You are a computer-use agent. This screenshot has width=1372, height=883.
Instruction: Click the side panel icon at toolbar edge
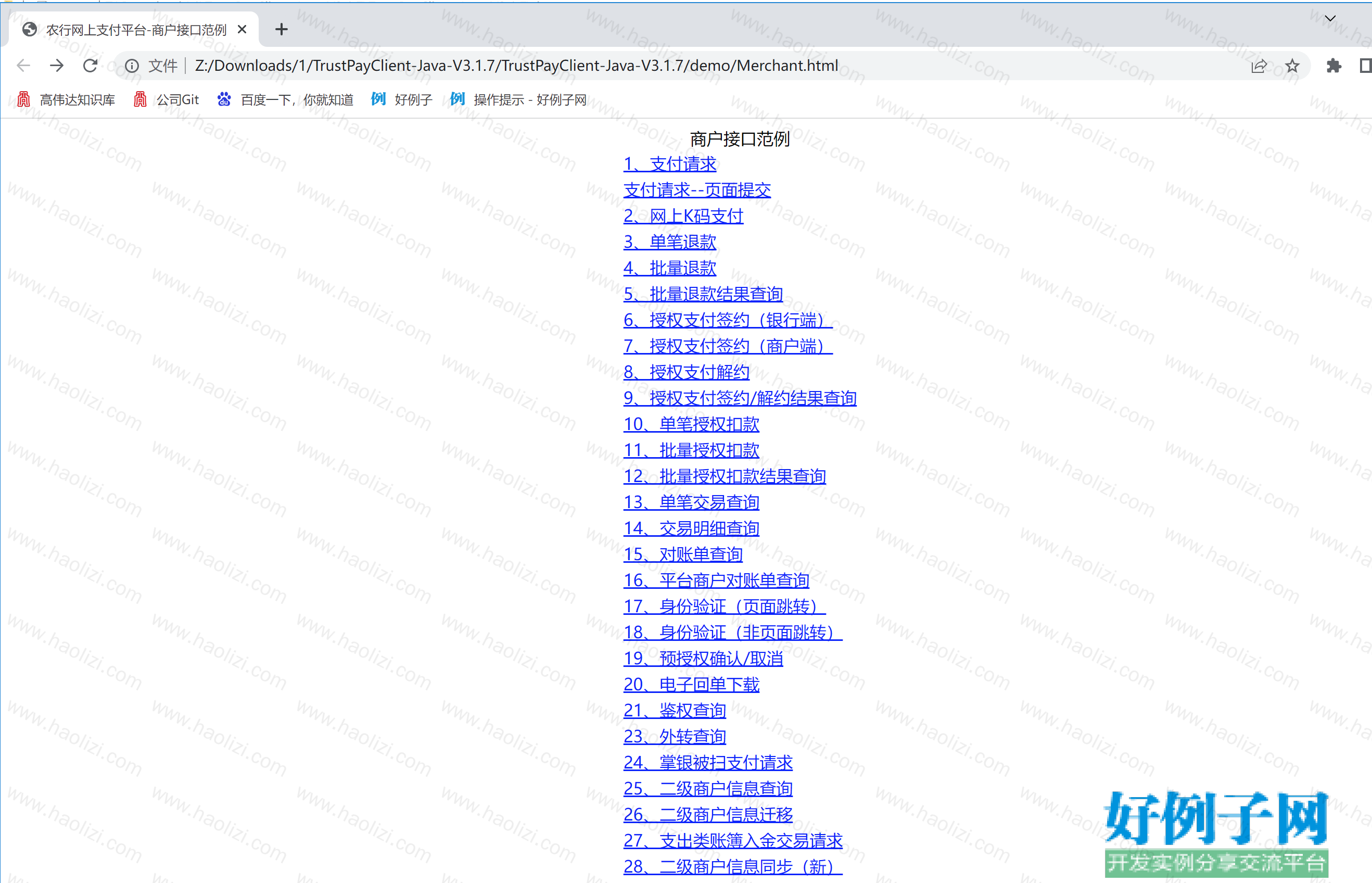(1365, 66)
